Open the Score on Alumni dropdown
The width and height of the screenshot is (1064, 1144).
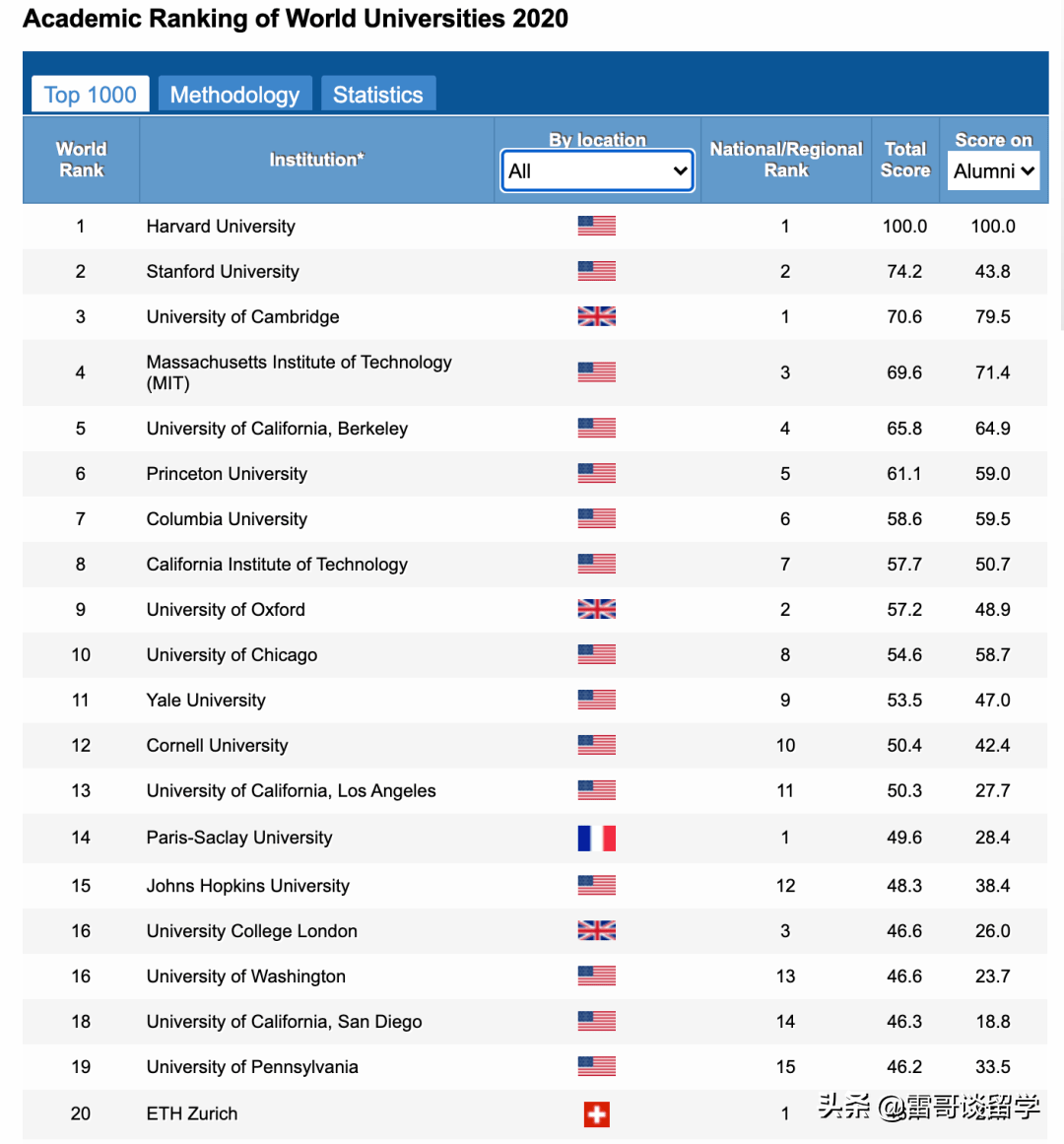(993, 170)
